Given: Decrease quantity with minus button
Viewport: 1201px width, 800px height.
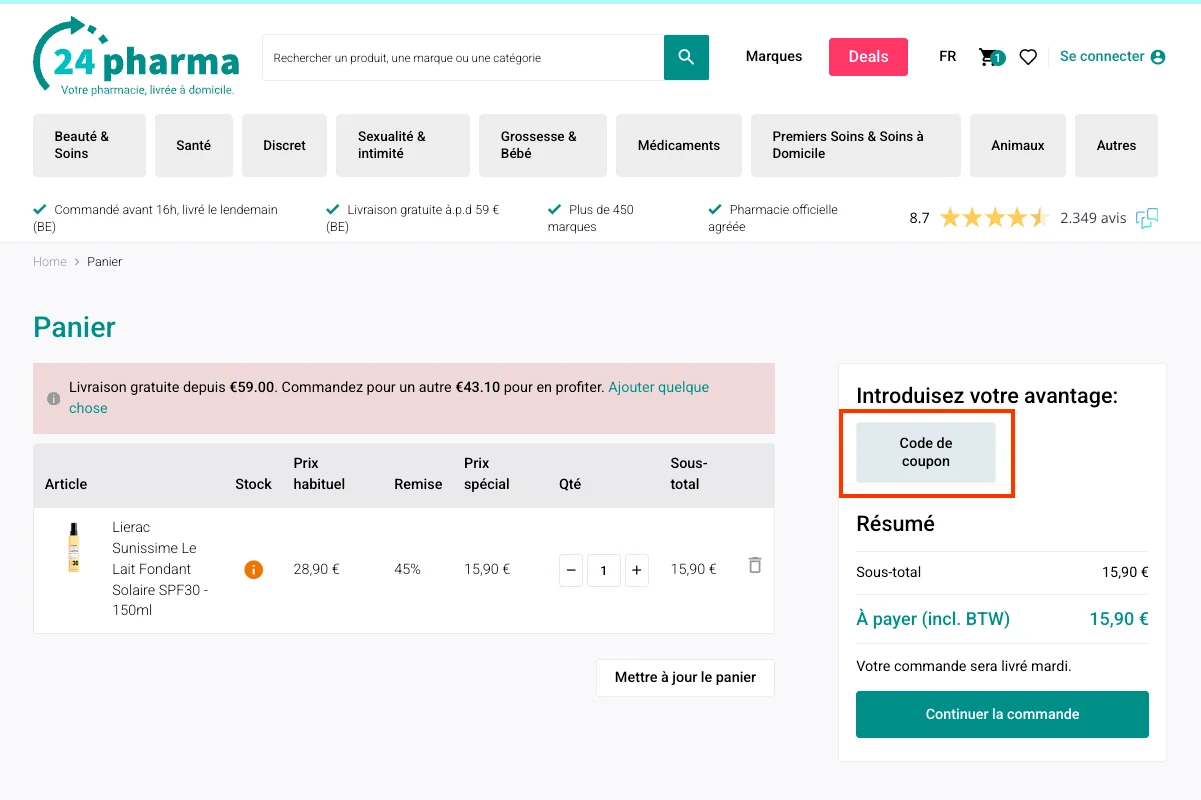Looking at the screenshot, I should tap(571, 570).
